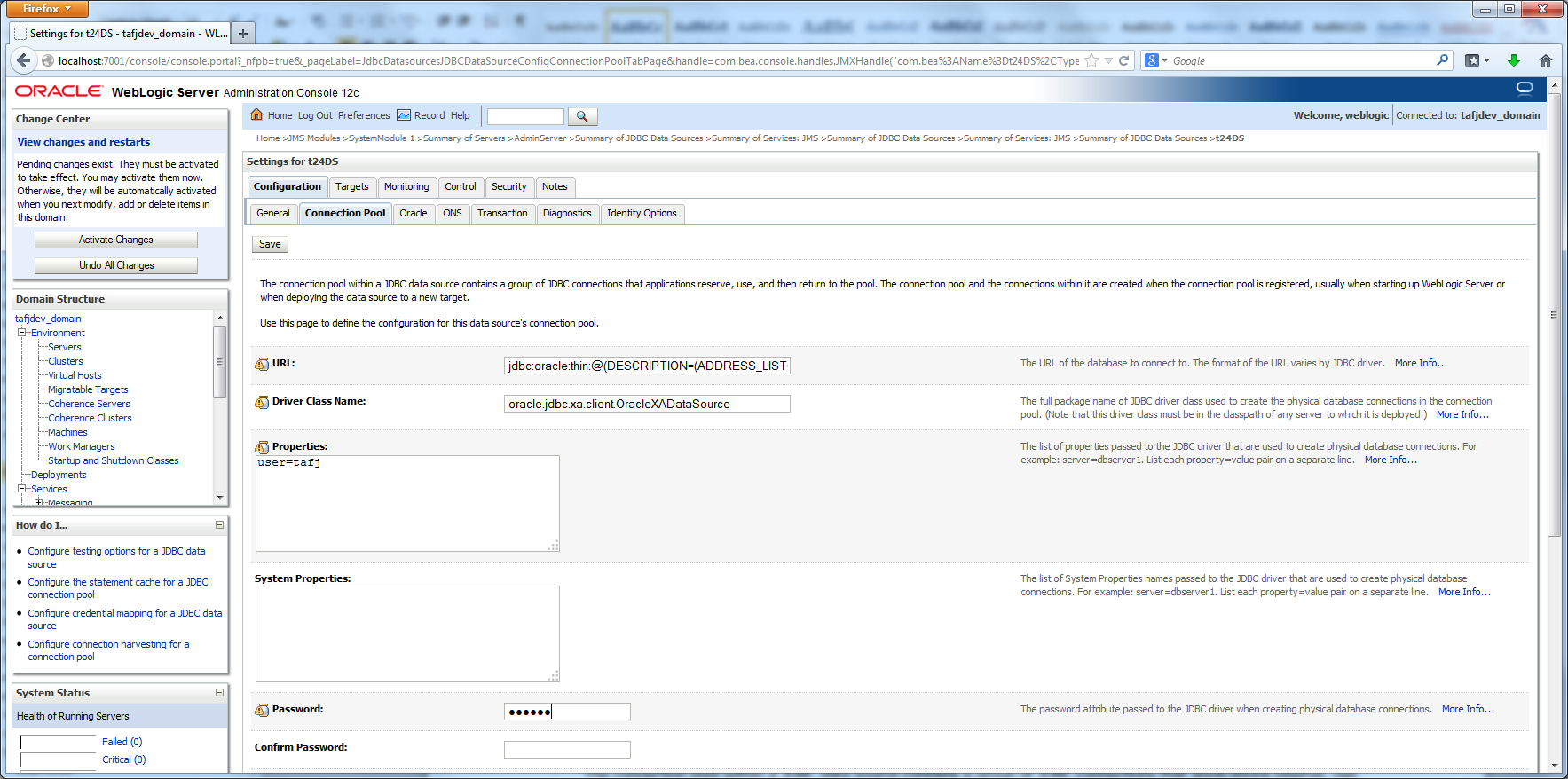Reload the page with refresh icon
The image size is (1568, 779).
pyautogui.click(x=1123, y=60)
